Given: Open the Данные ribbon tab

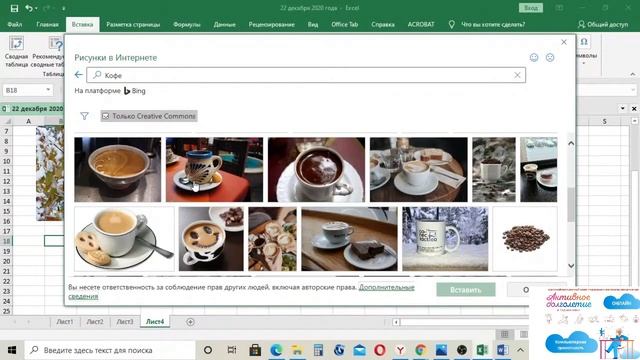Looking at the screenshot, I should tap(224, 24).
